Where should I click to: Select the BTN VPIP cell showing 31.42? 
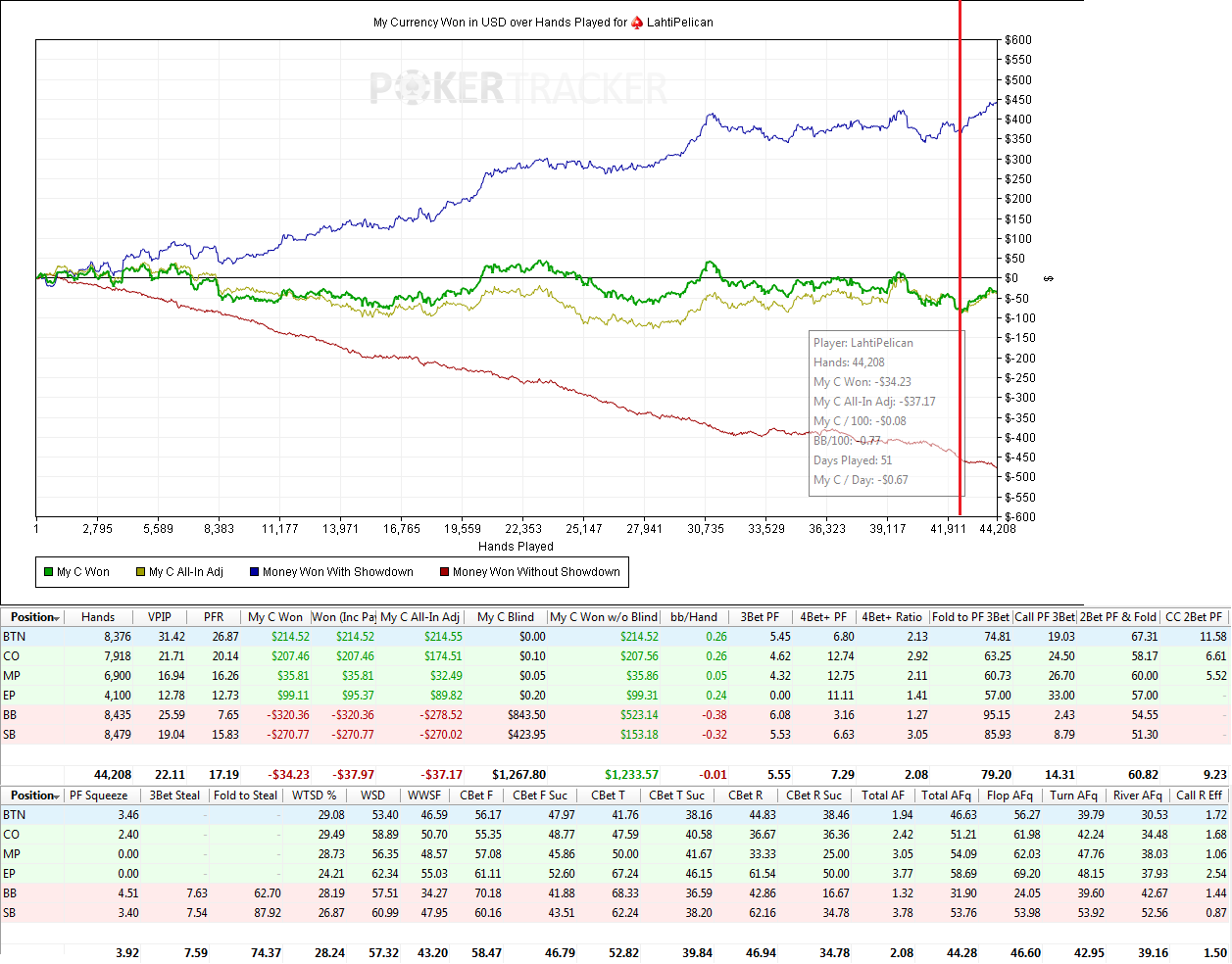click(x=172, y=637)
